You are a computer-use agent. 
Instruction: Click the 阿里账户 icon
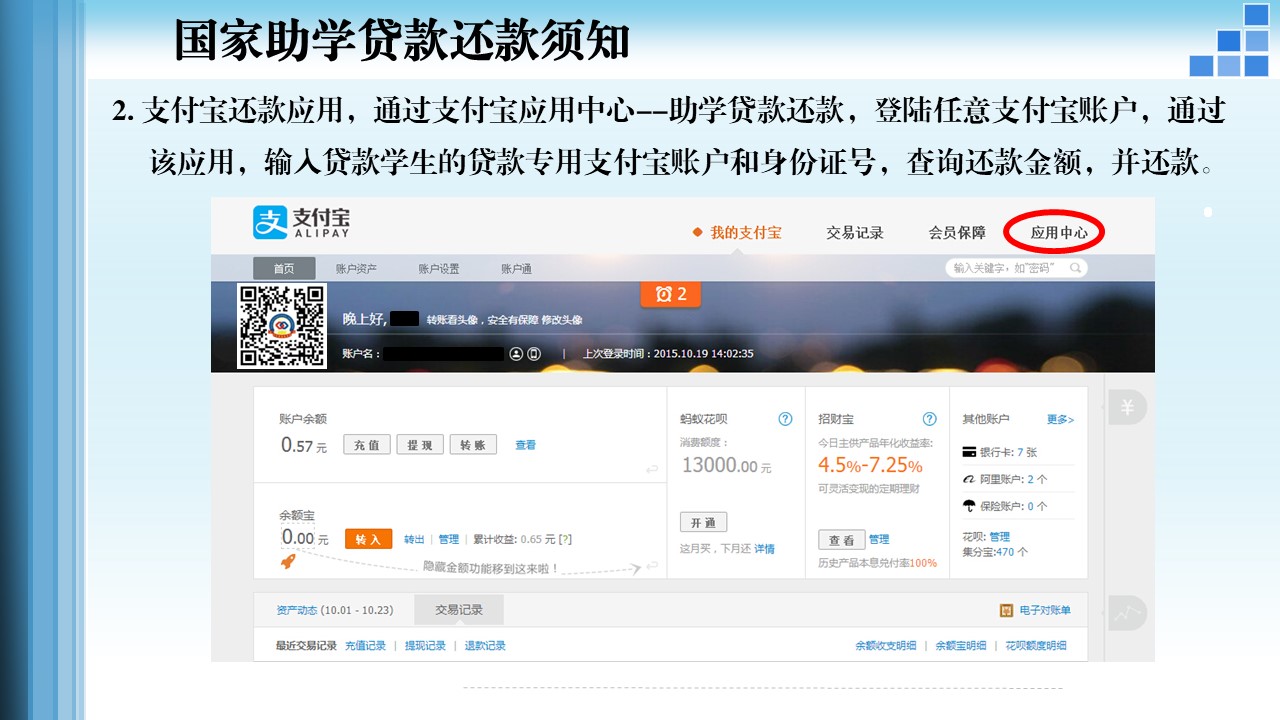point(969,479)
